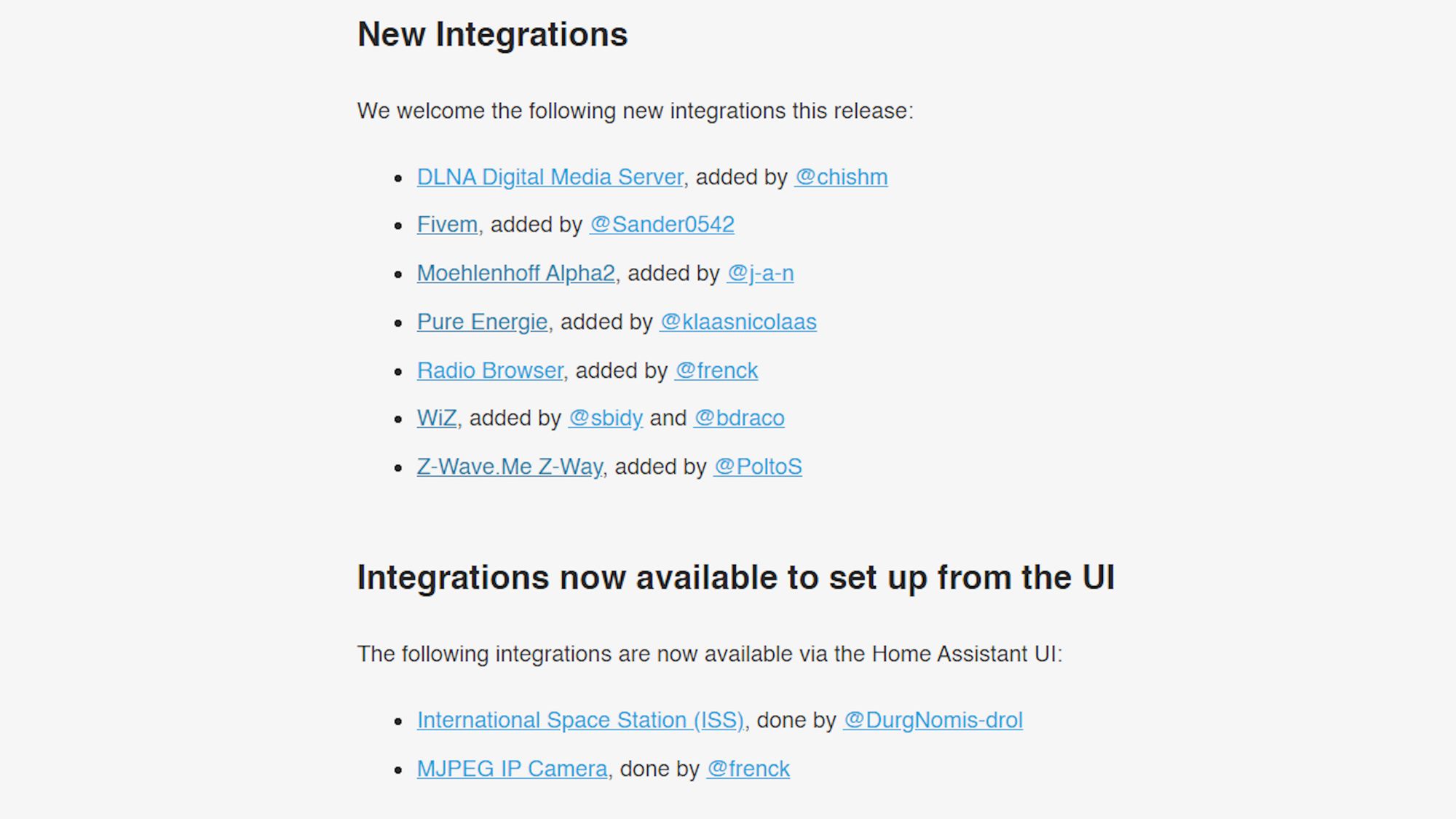The image size is (1456, 819).
Task: Click @frenck next to Radio Browser
Action: click(716, 371)
